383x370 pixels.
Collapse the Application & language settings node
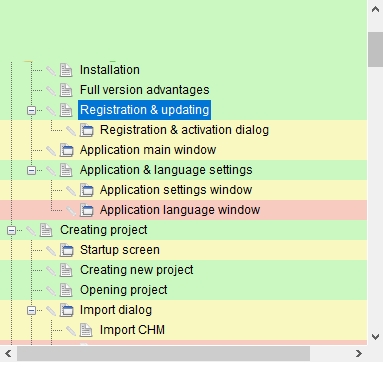click(31, 170)
